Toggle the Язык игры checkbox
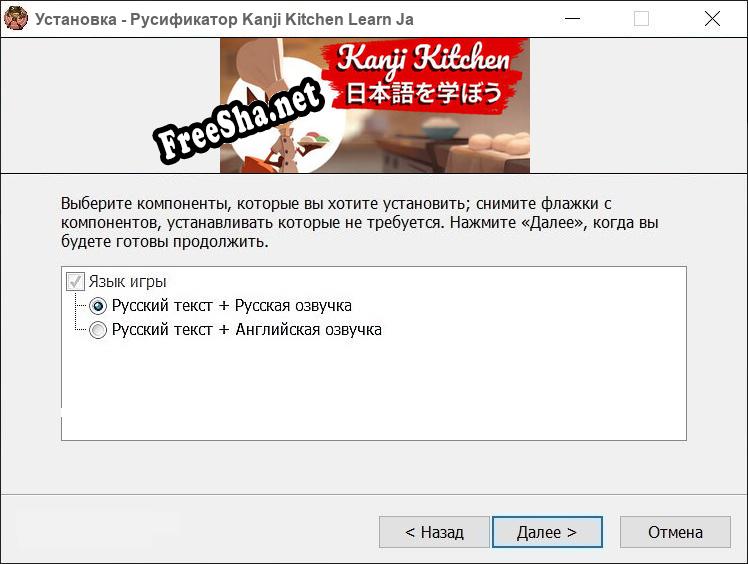Screen dimensions: 748x564 (75, 282)
